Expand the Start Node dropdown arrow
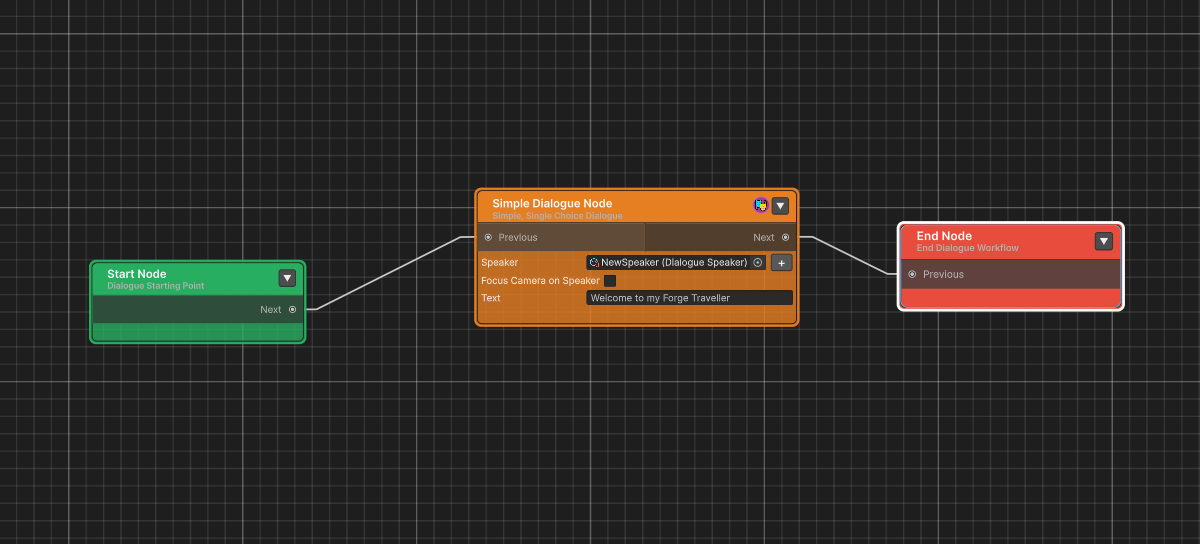 (287, 278)
